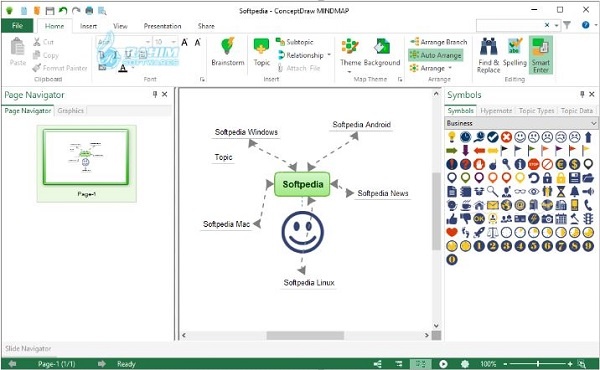
Task: Increase font size with the larger A button
Action: coord(184,42)
